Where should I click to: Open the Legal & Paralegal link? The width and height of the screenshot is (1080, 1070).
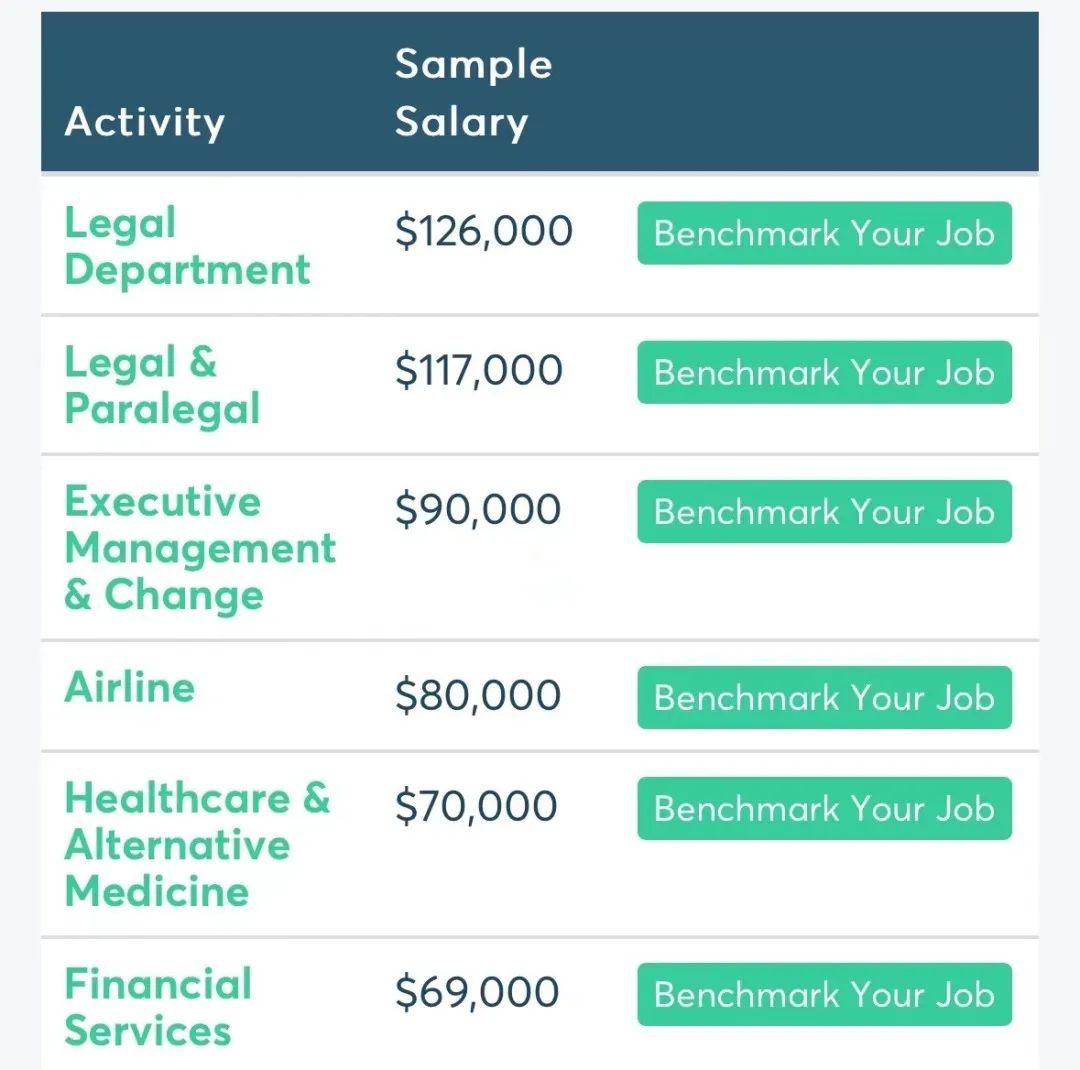coord(163,385)
